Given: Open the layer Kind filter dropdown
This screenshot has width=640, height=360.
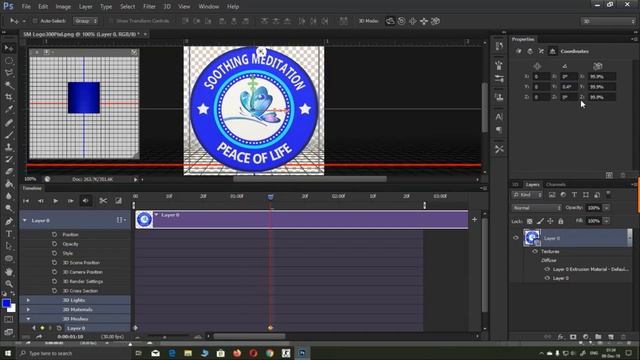Looking at the screenshot, I should point(527,195).
